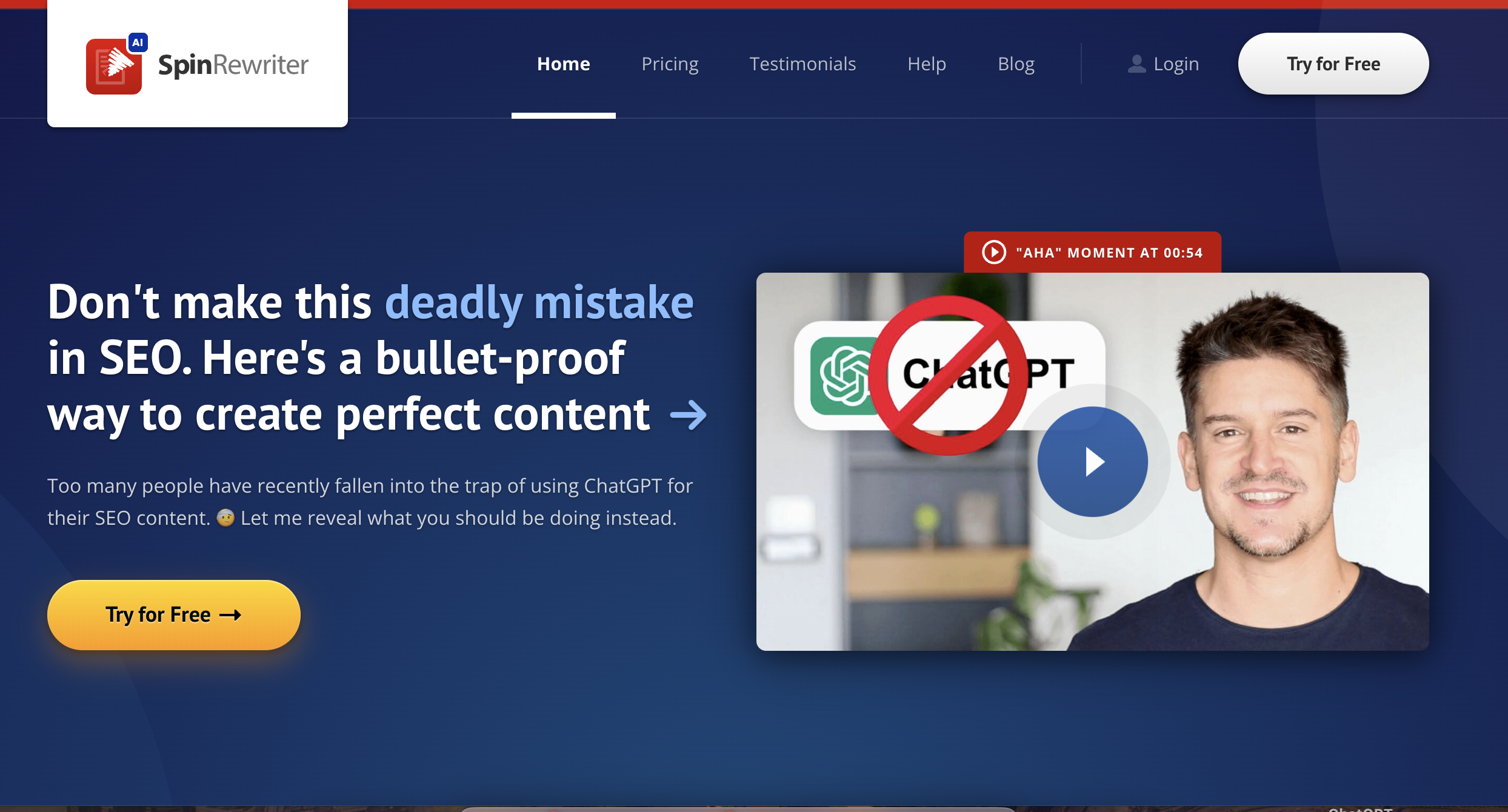This screenshot has width=1508, height=812.
Task: Click the Login person icon
Action: (x=1136, y=63)
